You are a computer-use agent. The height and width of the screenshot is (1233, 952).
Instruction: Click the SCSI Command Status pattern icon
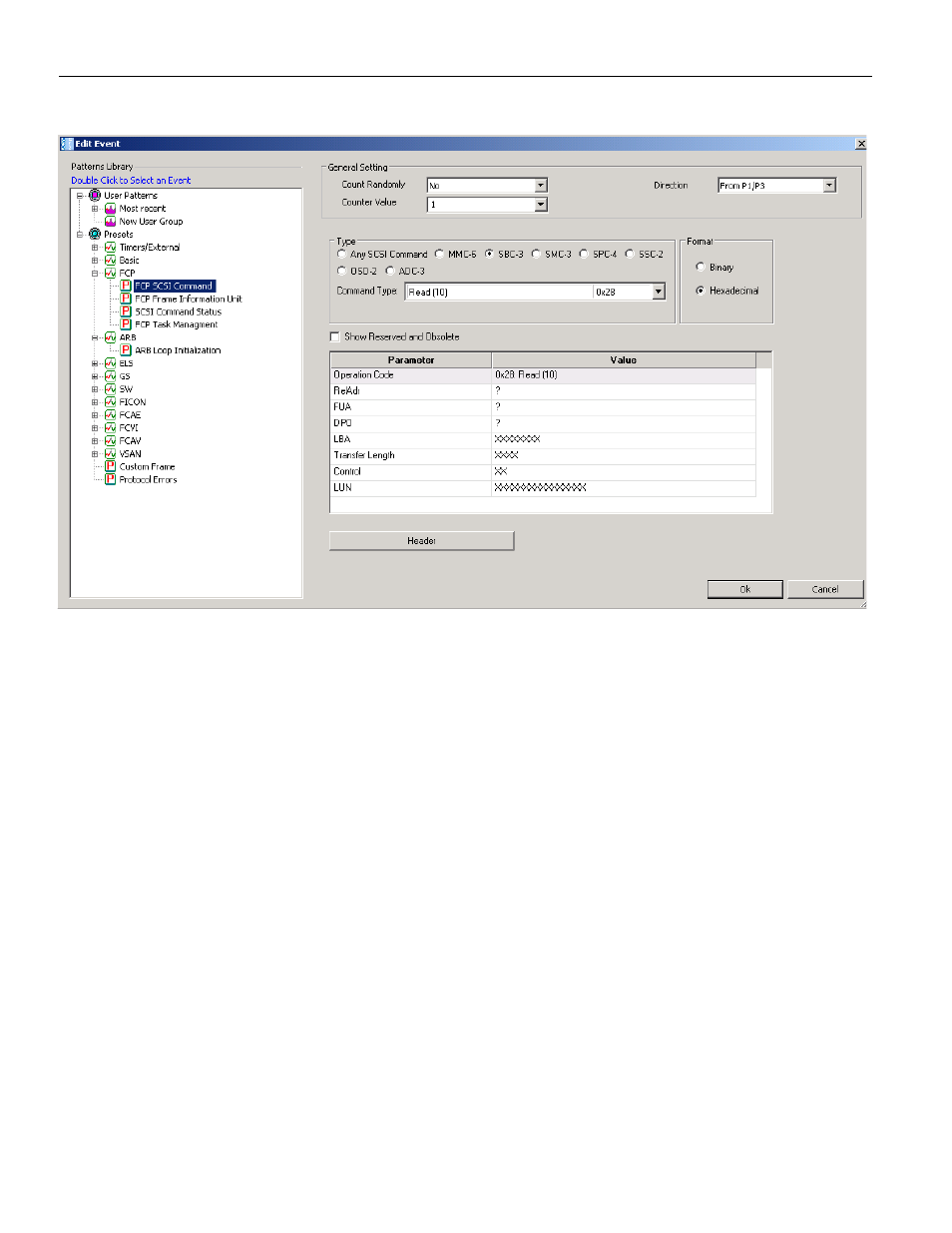[x=126, y=311]
